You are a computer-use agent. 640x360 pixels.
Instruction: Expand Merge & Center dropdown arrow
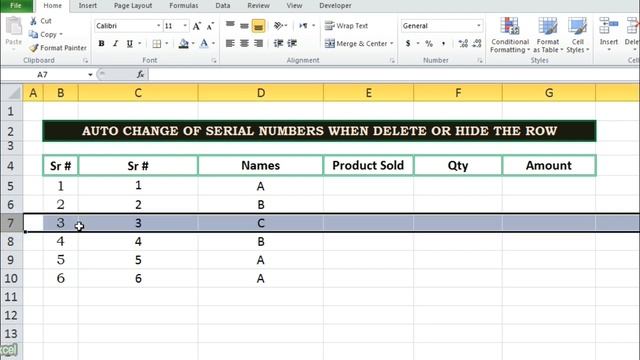392,43
